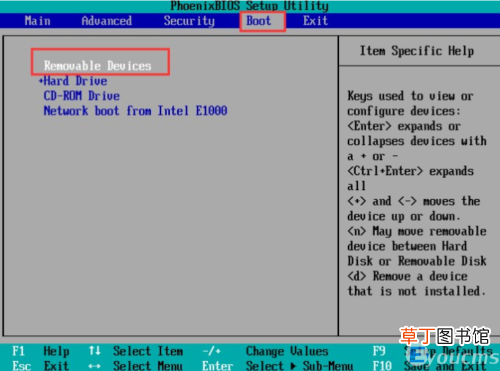The width and height of the screenshot is (500, 371).
Task: Click '<Enter> expands or' help line
Action: point(404,126)
